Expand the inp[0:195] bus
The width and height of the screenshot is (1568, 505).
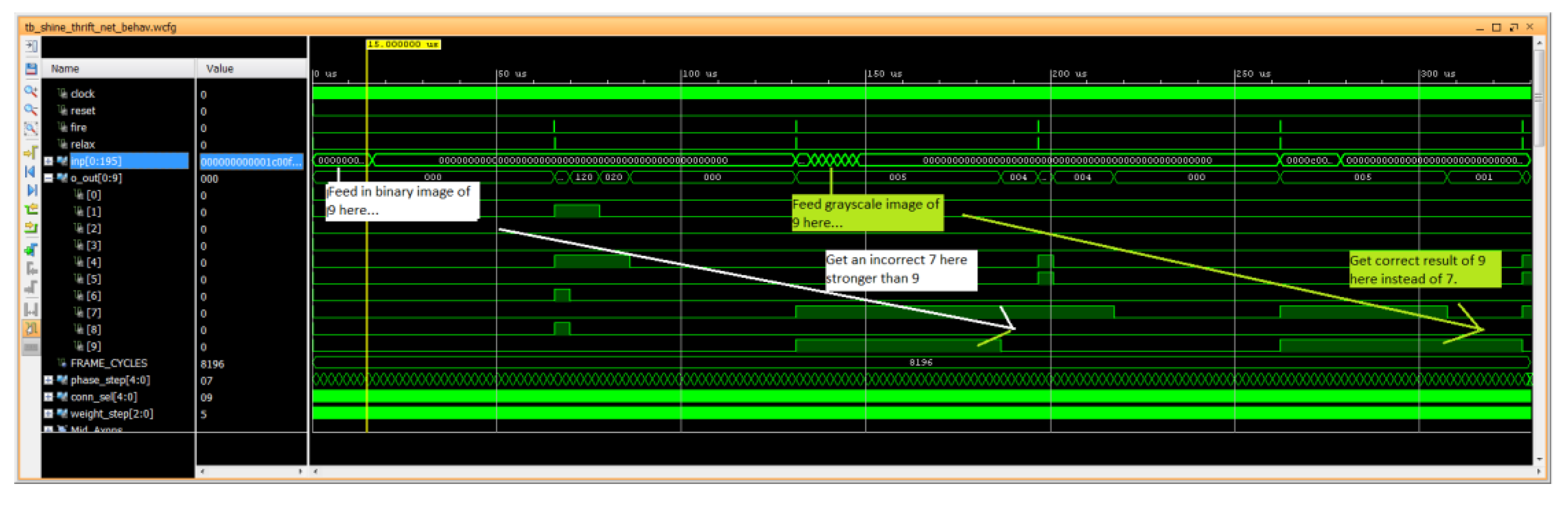tap(48, 161)
